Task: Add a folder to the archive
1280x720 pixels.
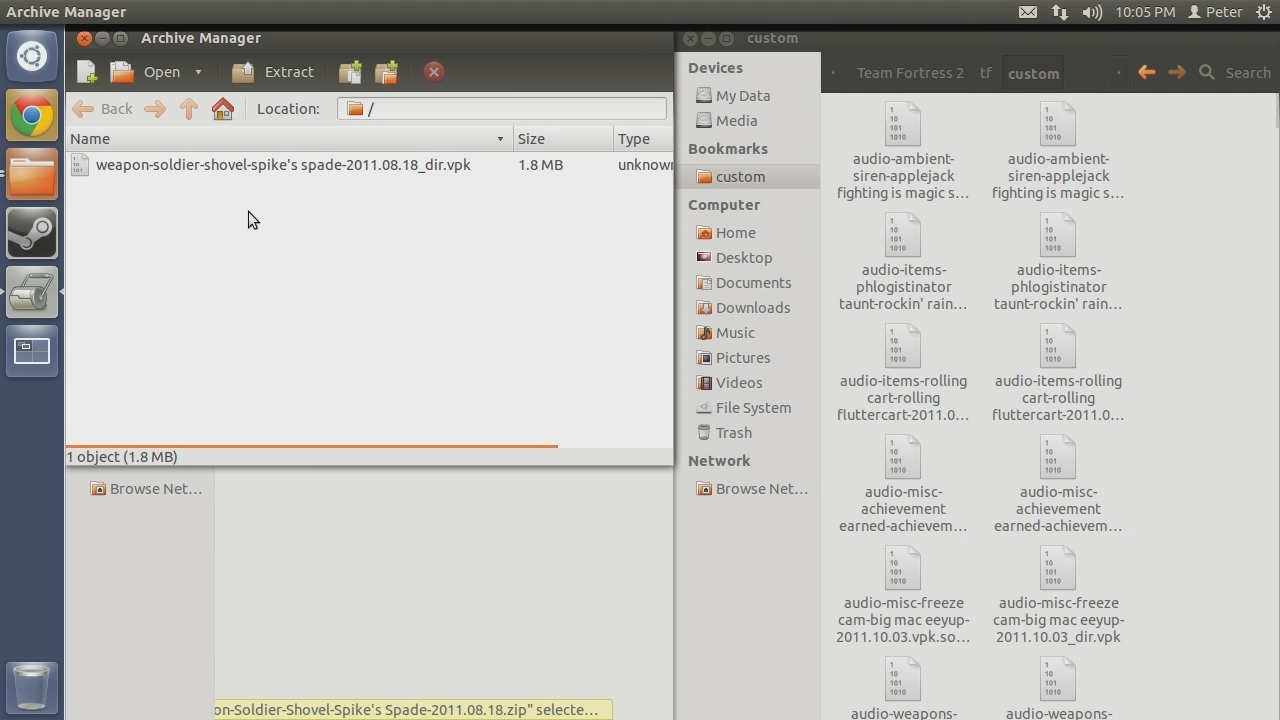Action: [386, 72]
